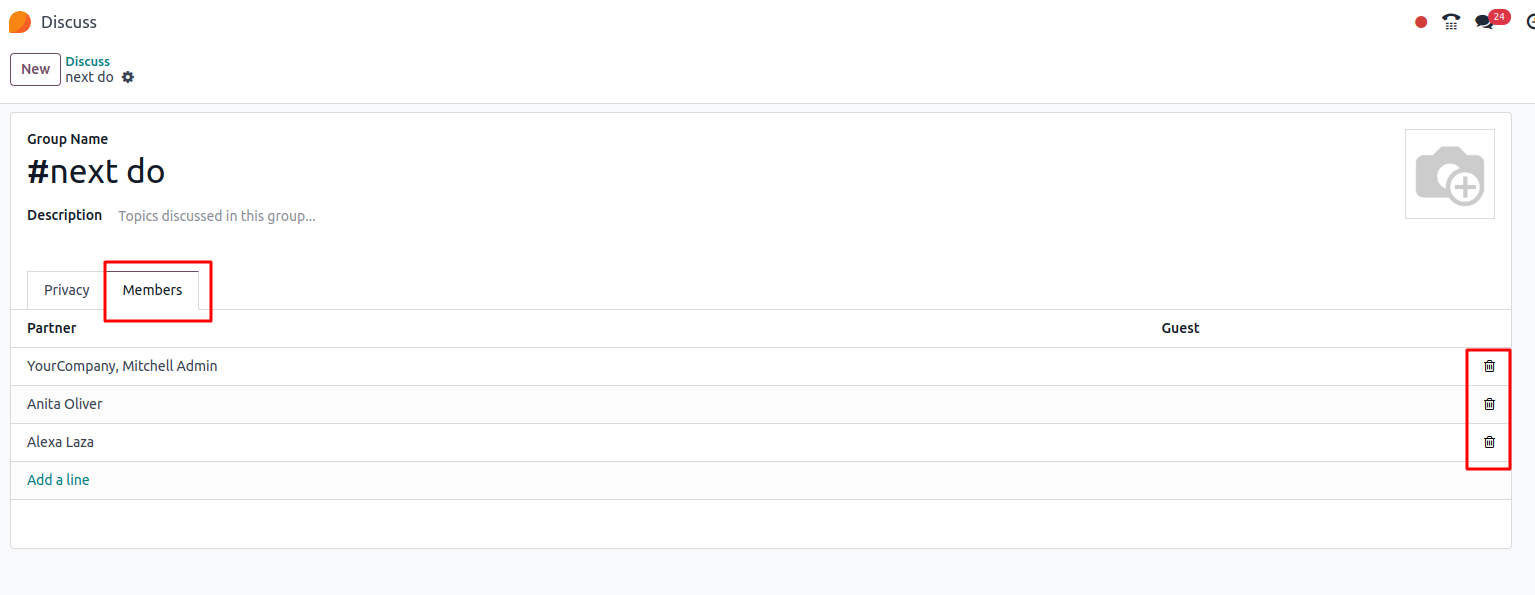The width and height of the screenshot is (1535, 595).
Task: Open the phone VoIP icon
Action: pos(1451,21)
